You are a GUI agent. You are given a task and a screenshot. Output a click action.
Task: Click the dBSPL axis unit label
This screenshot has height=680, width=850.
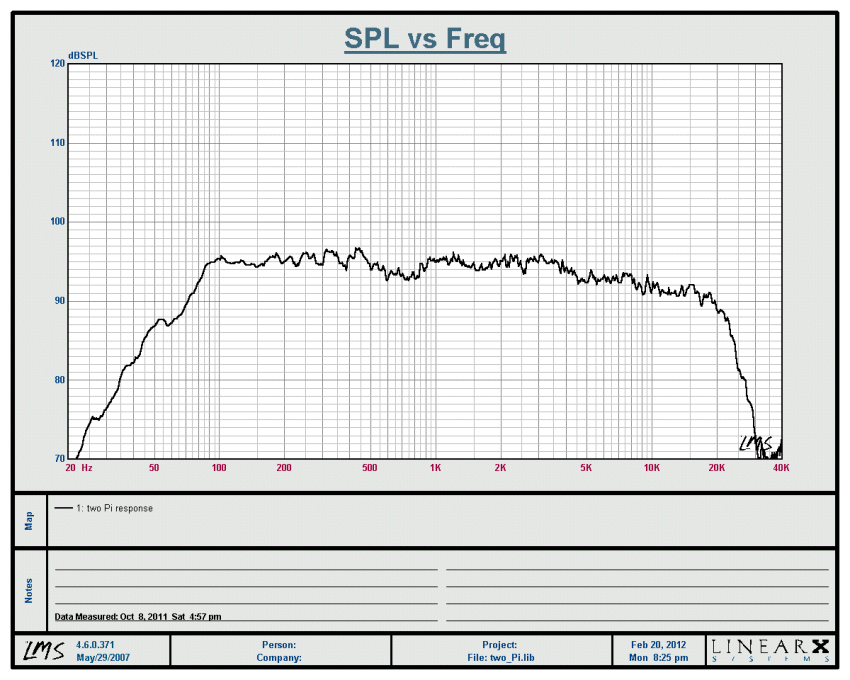coord(82,54)
